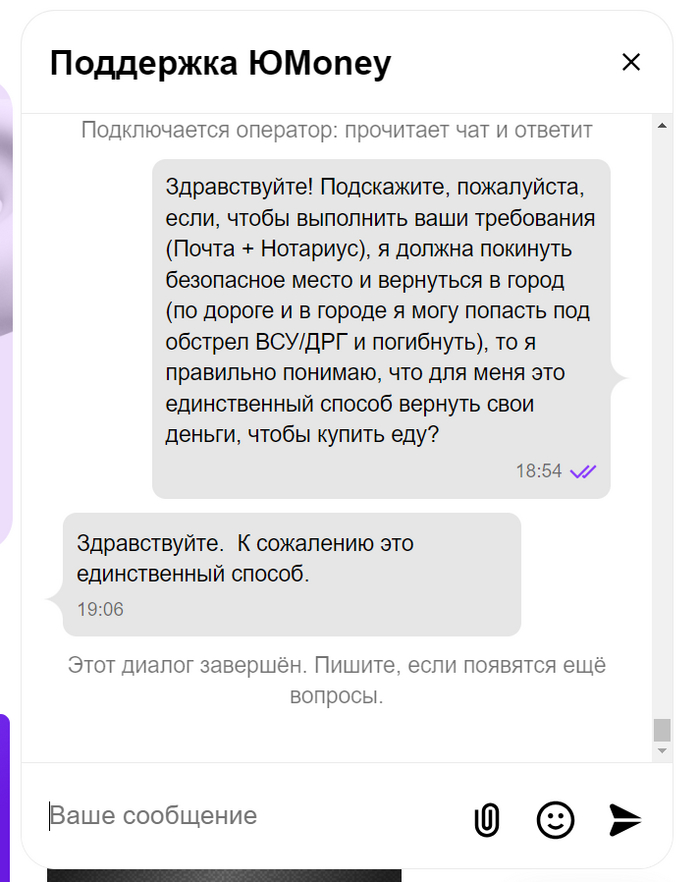700x882 pixels.
Task: Click the empty scrollbar track mid-chat
Action: 661,420
